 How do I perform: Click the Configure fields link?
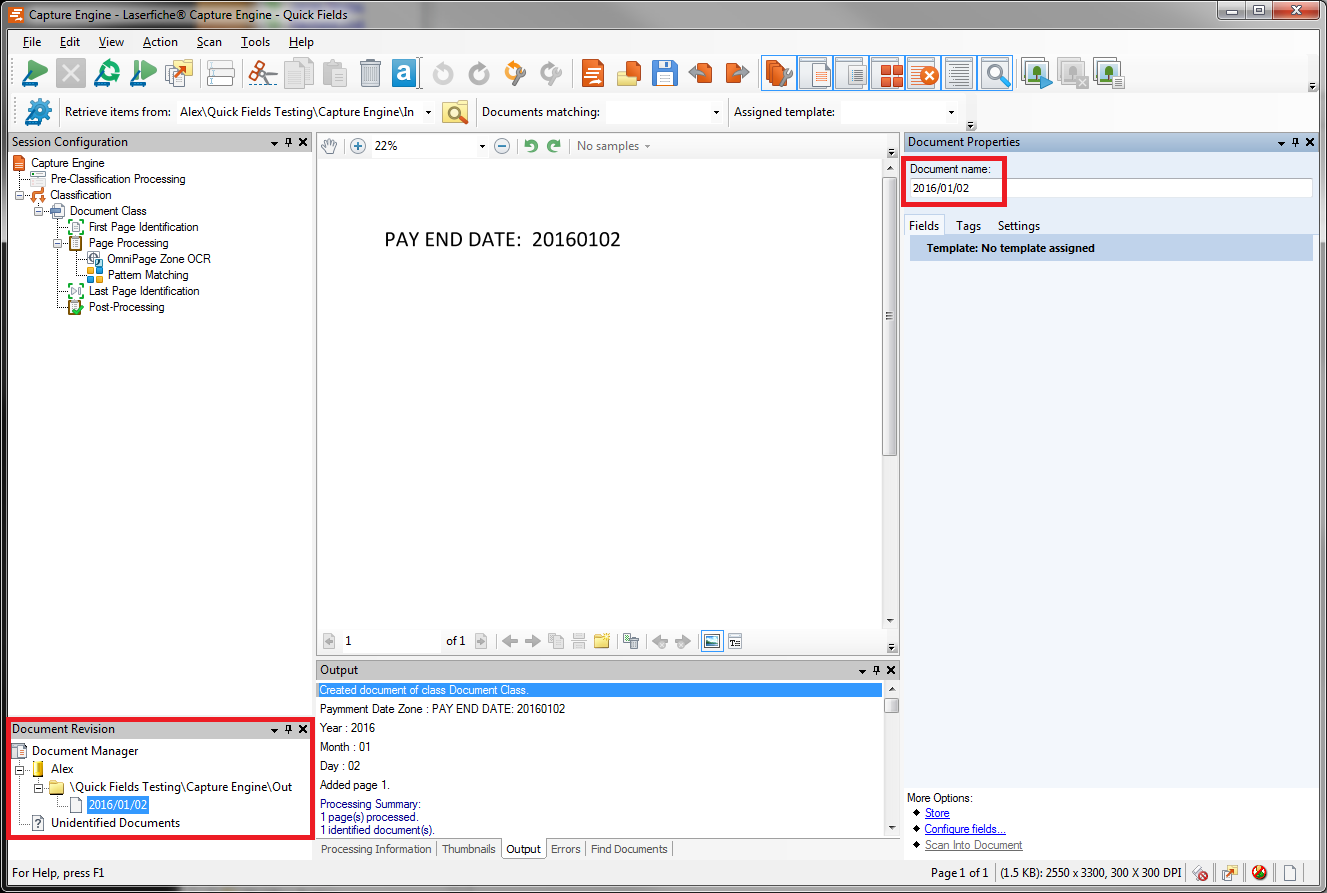(x=964, y=829)
